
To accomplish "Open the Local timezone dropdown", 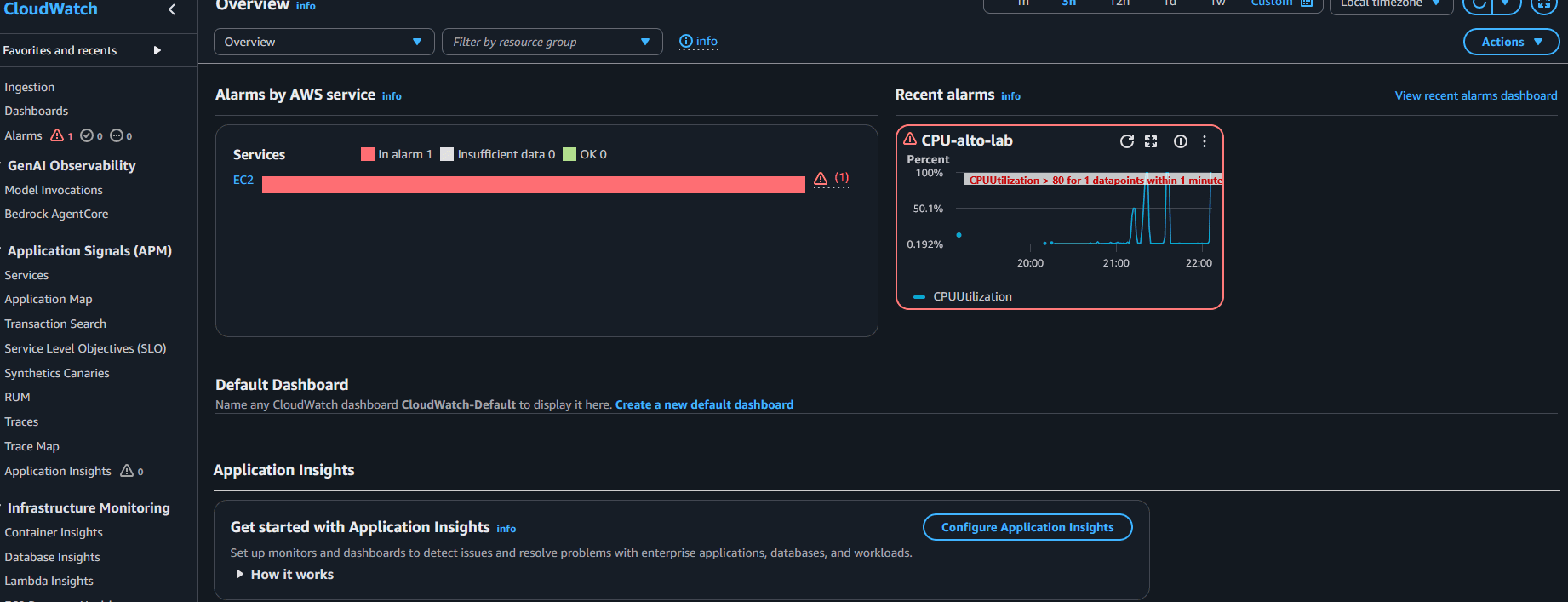I will (x=1391, y=4).
